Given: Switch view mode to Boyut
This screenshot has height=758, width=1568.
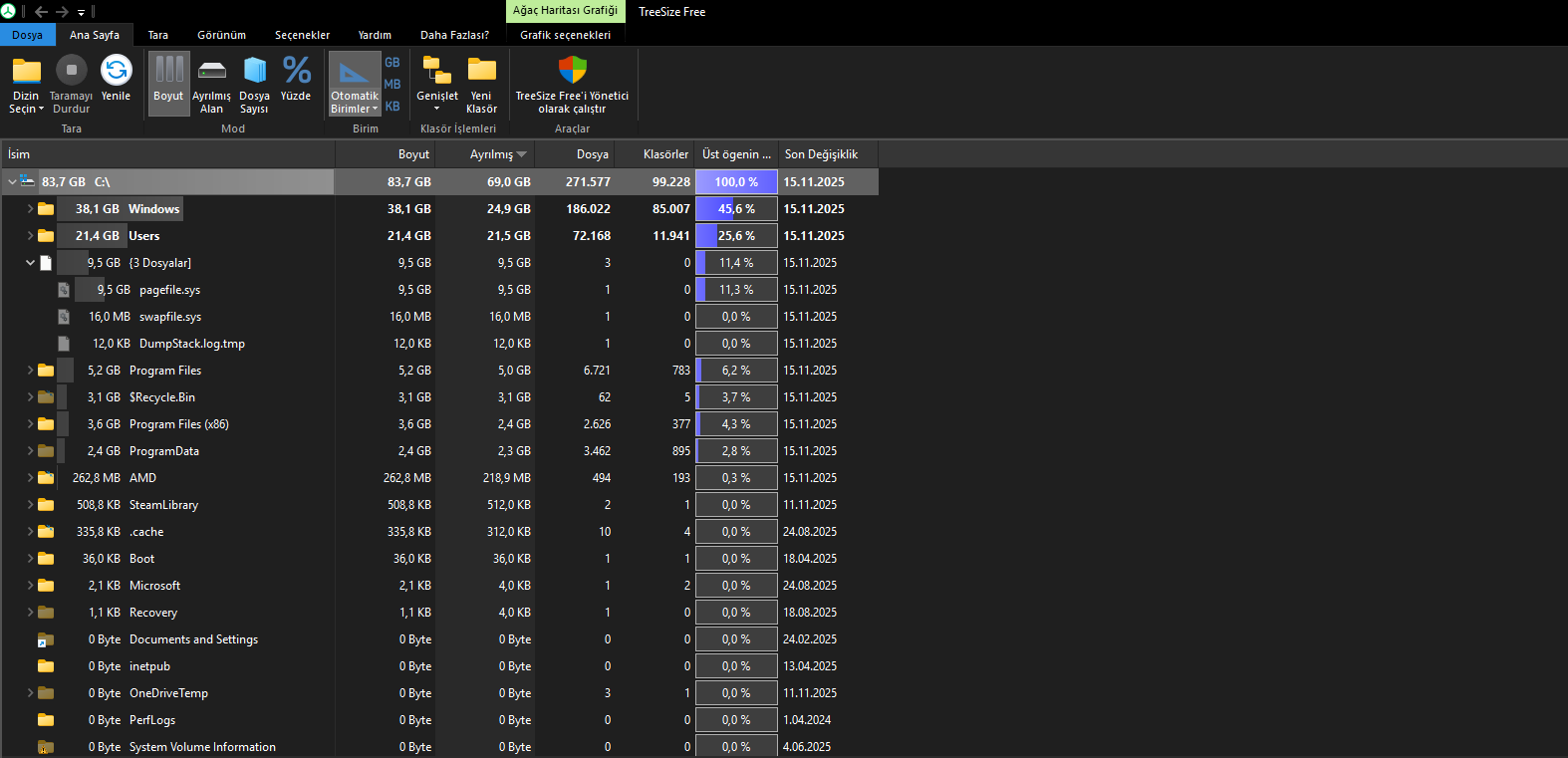Looking at the screenshot, I should pos(168,84).
